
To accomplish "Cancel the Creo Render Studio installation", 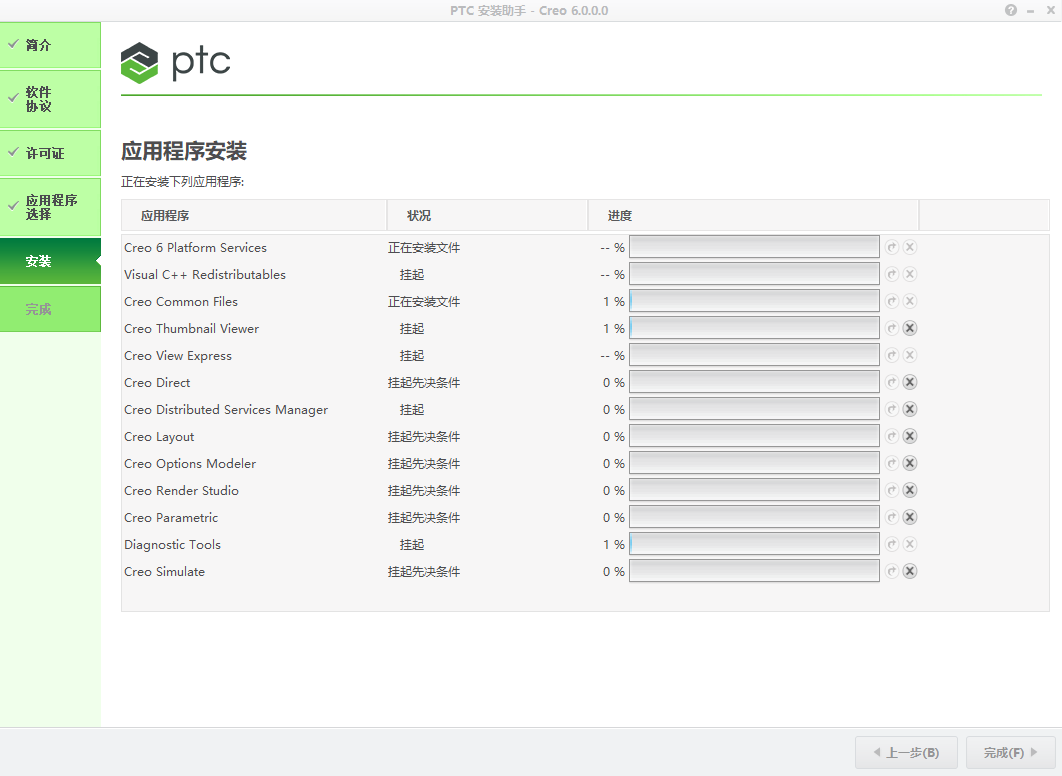I will [x=908, y=490].
